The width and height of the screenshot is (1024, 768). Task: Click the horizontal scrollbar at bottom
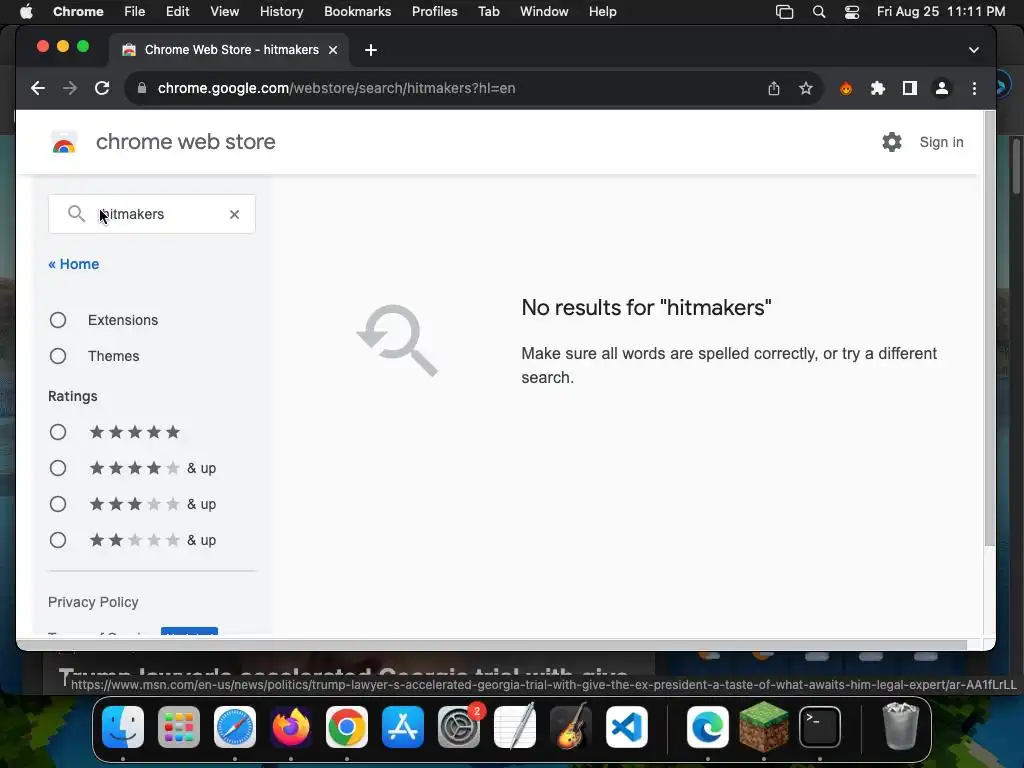tap(491, 645)
